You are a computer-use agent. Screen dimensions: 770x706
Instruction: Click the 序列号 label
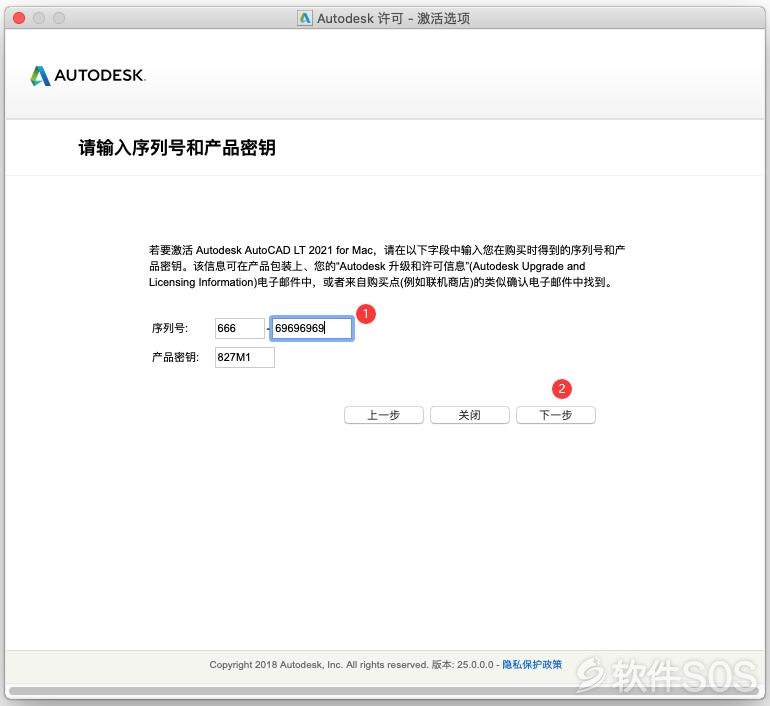(169, 328)
